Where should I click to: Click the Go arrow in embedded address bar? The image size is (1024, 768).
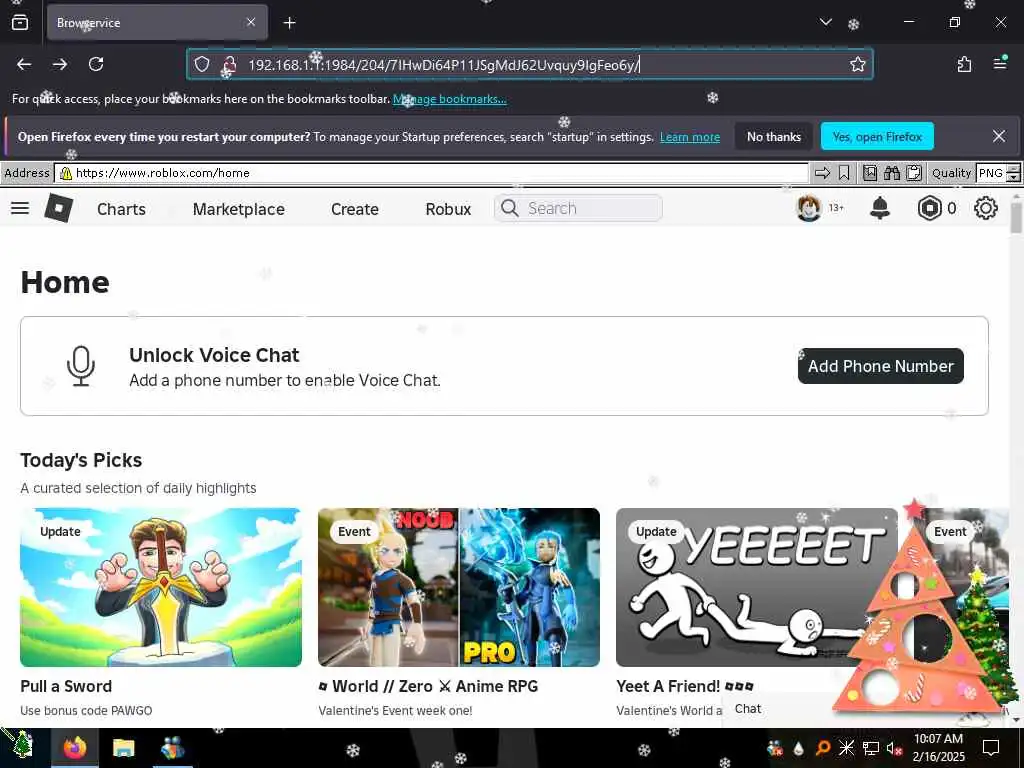pos(822,173)
